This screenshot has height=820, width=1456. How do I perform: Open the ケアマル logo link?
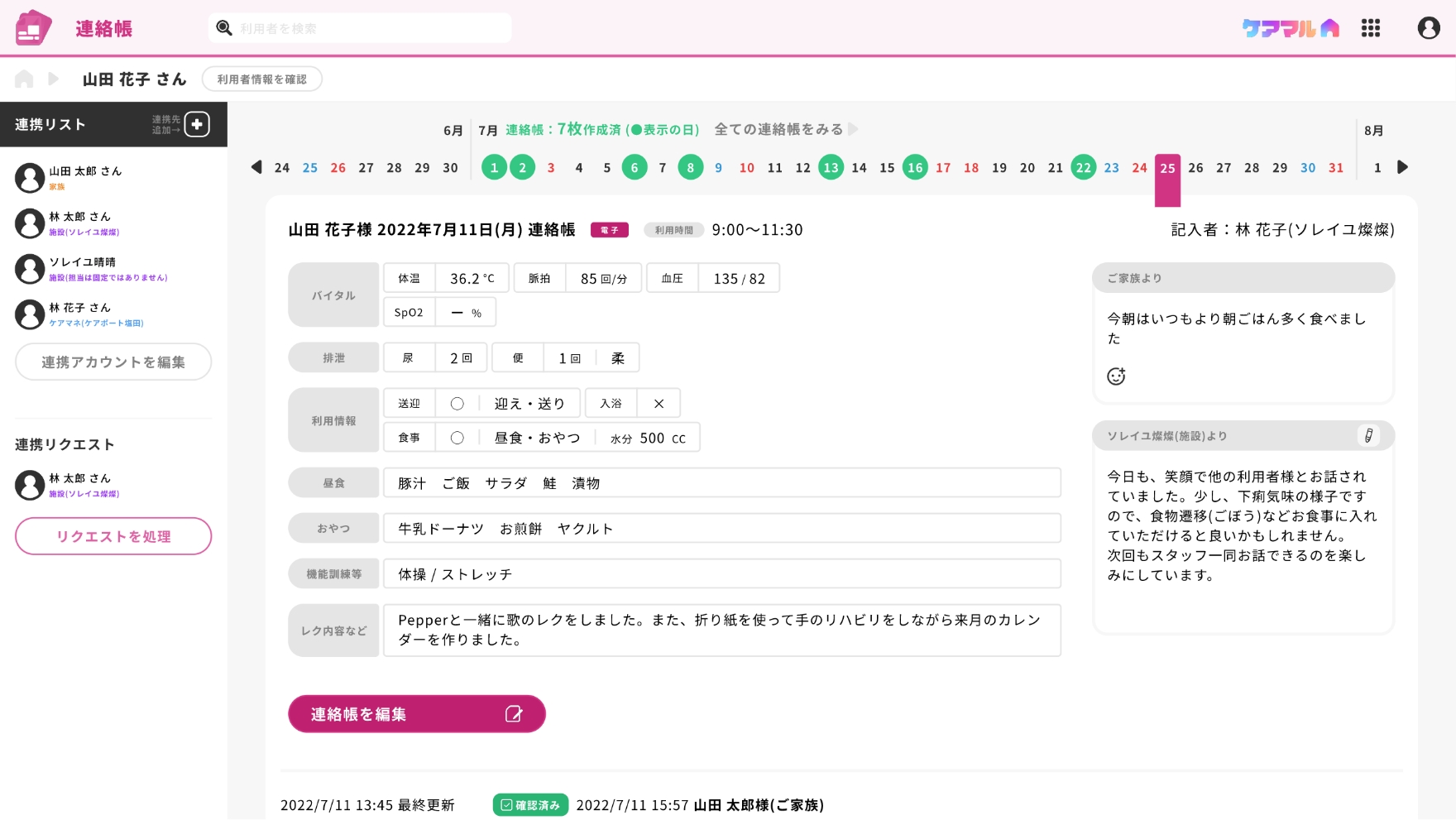pyautogui.click(x=1290, y=28)
